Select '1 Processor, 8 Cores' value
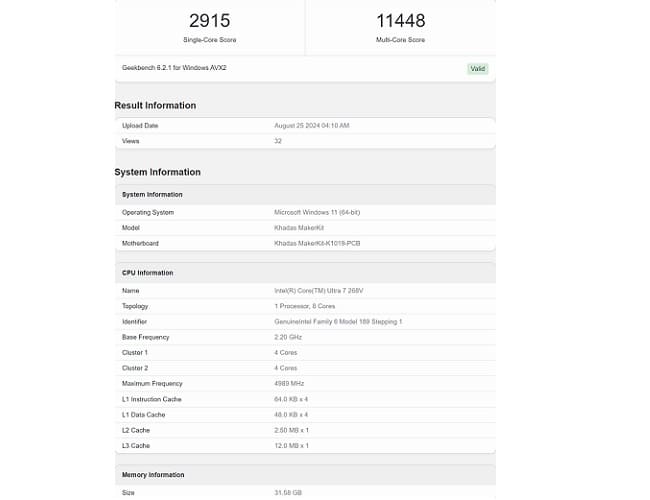650x500 pixels. coord(305,306)
